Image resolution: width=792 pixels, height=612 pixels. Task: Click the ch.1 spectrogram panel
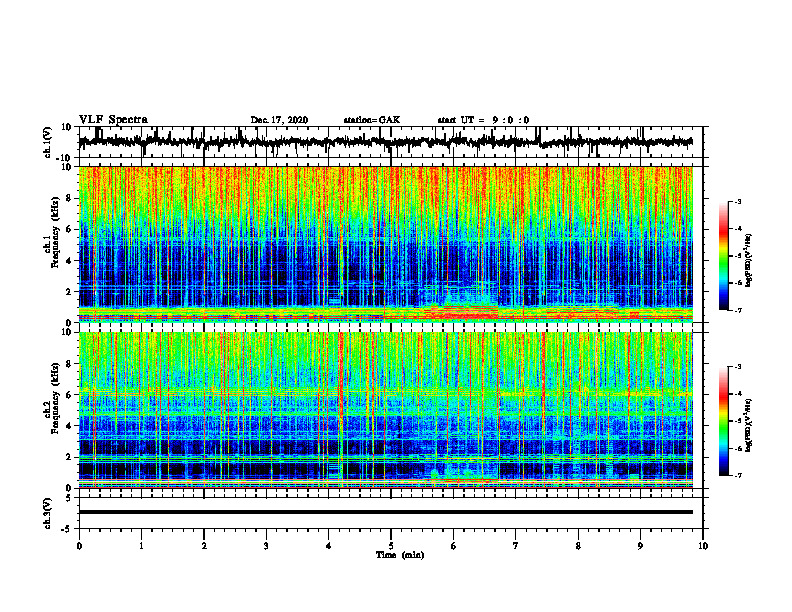pos(385,244)
